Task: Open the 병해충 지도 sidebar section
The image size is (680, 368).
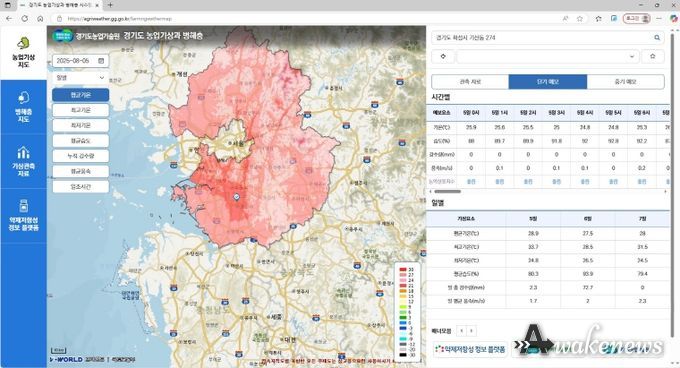Action: tap(23, 107)
